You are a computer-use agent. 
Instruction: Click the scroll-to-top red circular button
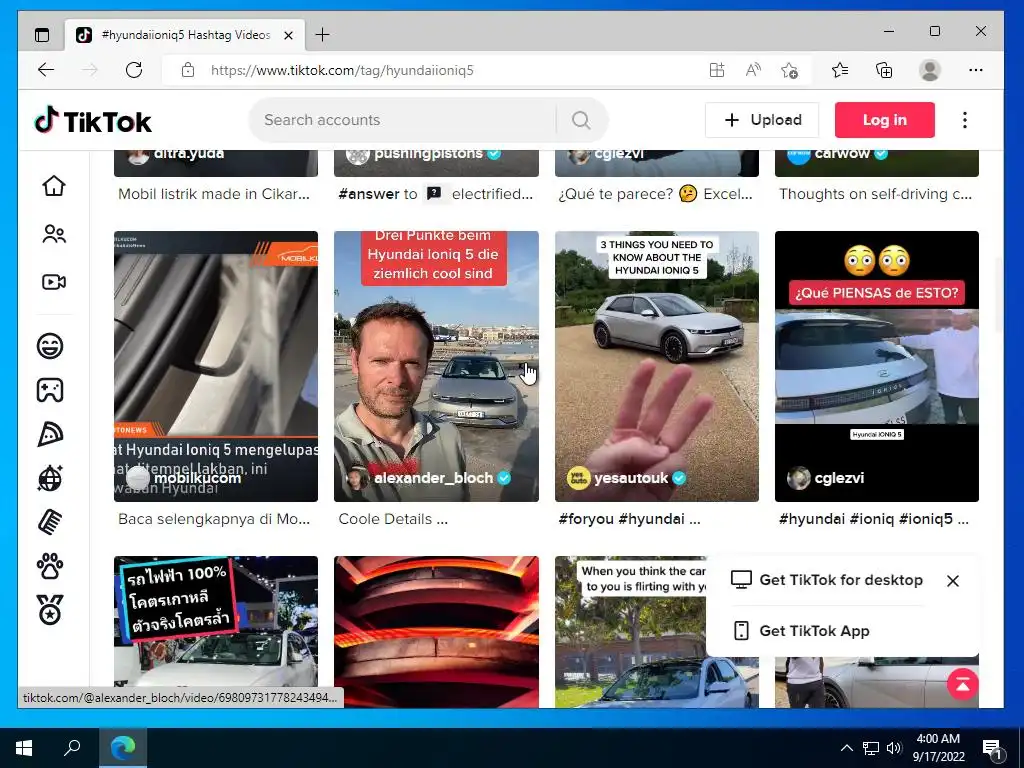click(x=963, y=684)
